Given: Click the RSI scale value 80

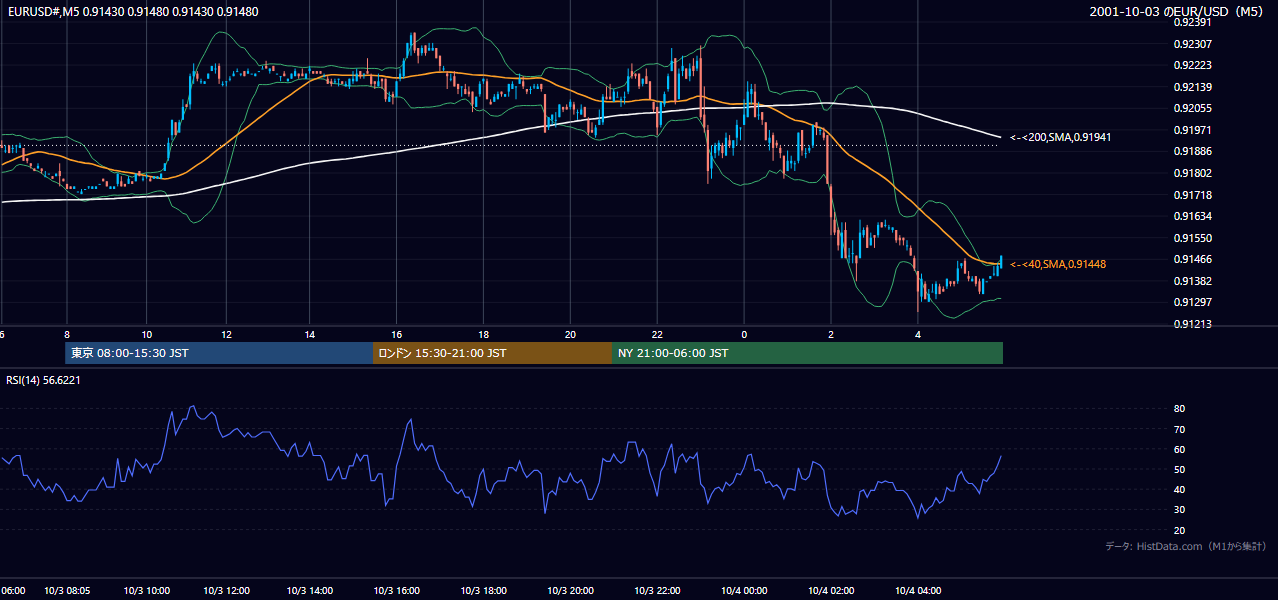Looking at the screenshot, I should click(1179, 409).
